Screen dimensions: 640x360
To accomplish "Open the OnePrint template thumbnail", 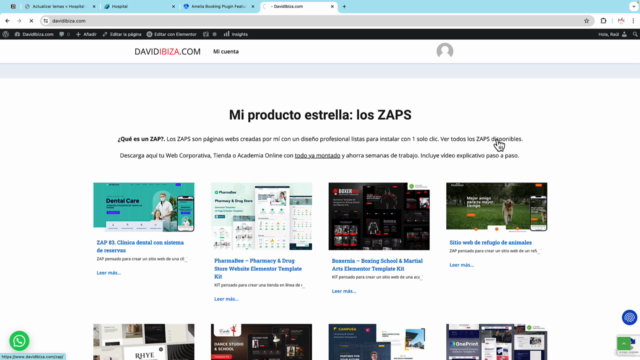I will click(x=496, y=342).
